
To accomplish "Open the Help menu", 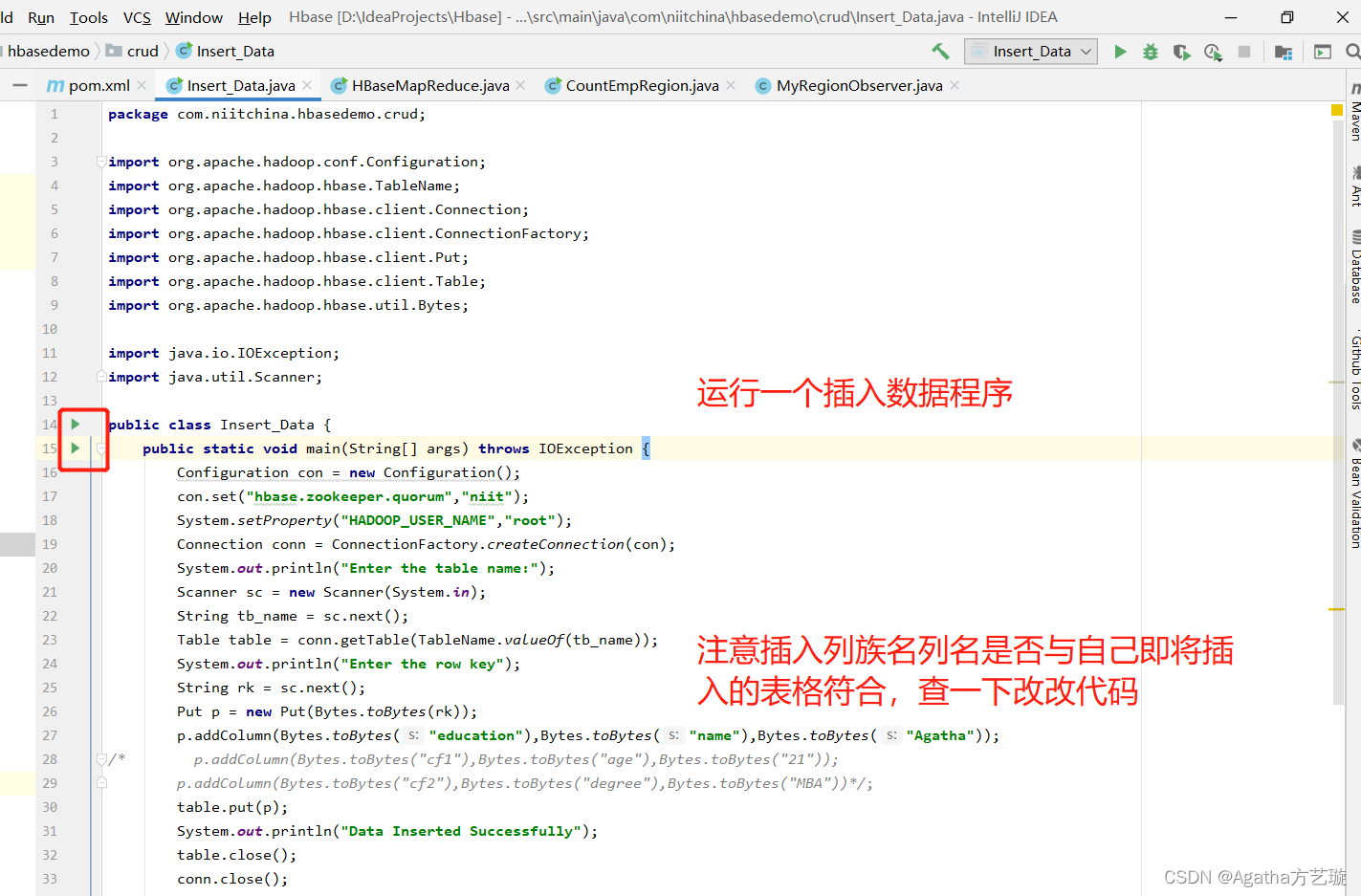I will (x=254, y=17).
